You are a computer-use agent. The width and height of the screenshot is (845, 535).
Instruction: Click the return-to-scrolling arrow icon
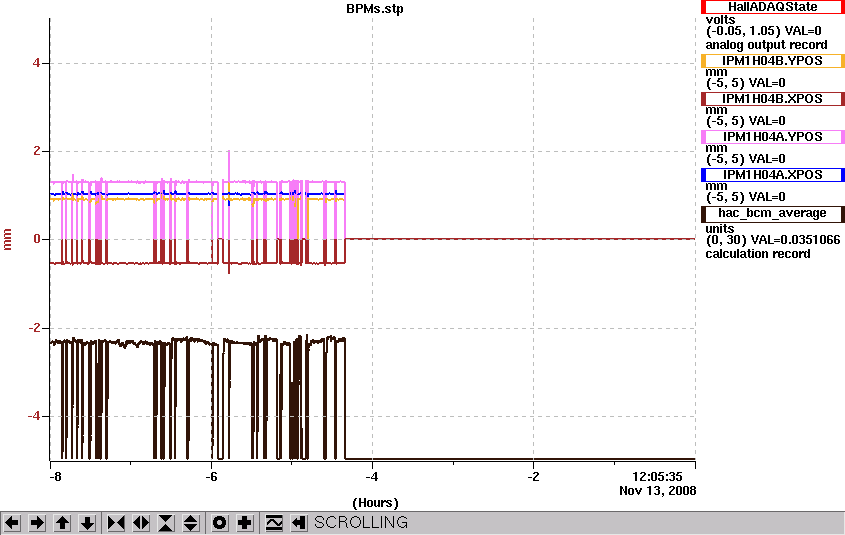tap(299, 523)
